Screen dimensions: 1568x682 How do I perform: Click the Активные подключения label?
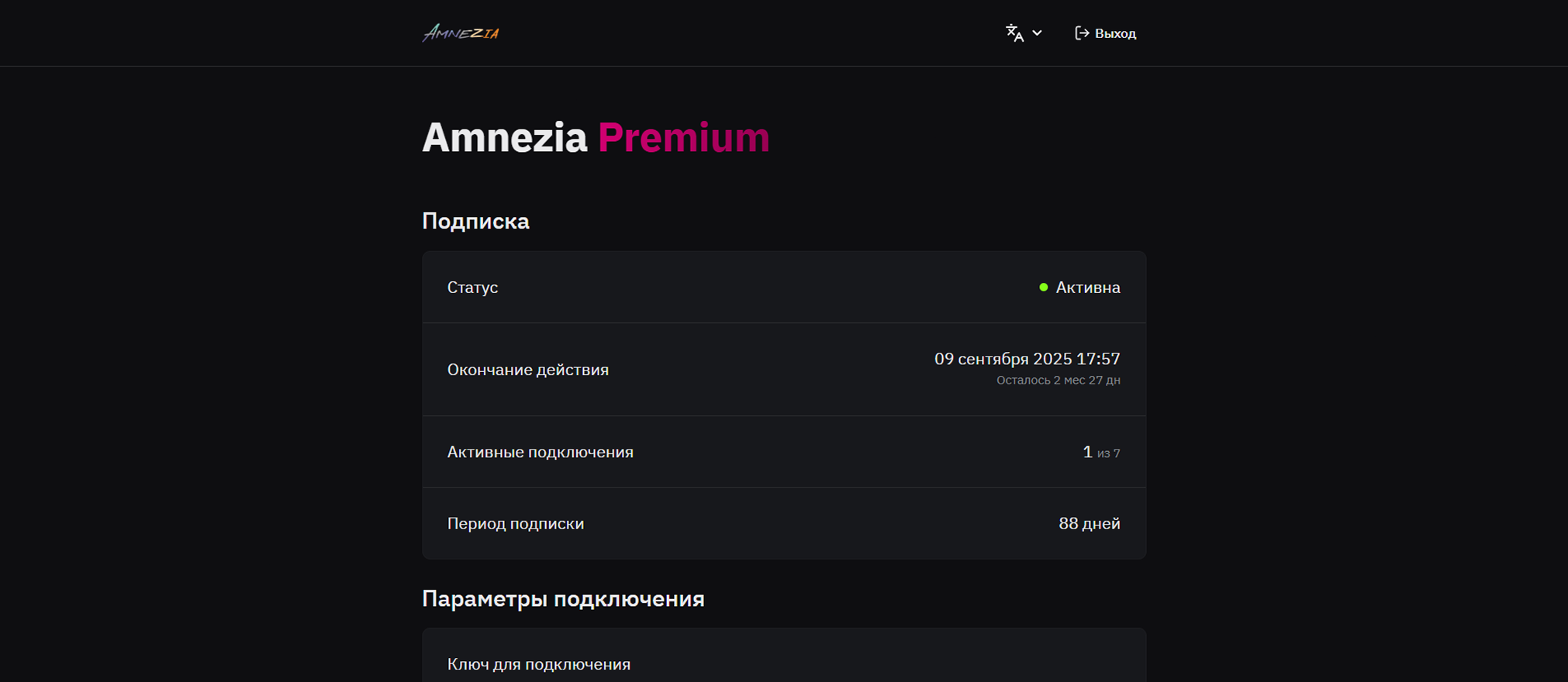tap(540, 452)
